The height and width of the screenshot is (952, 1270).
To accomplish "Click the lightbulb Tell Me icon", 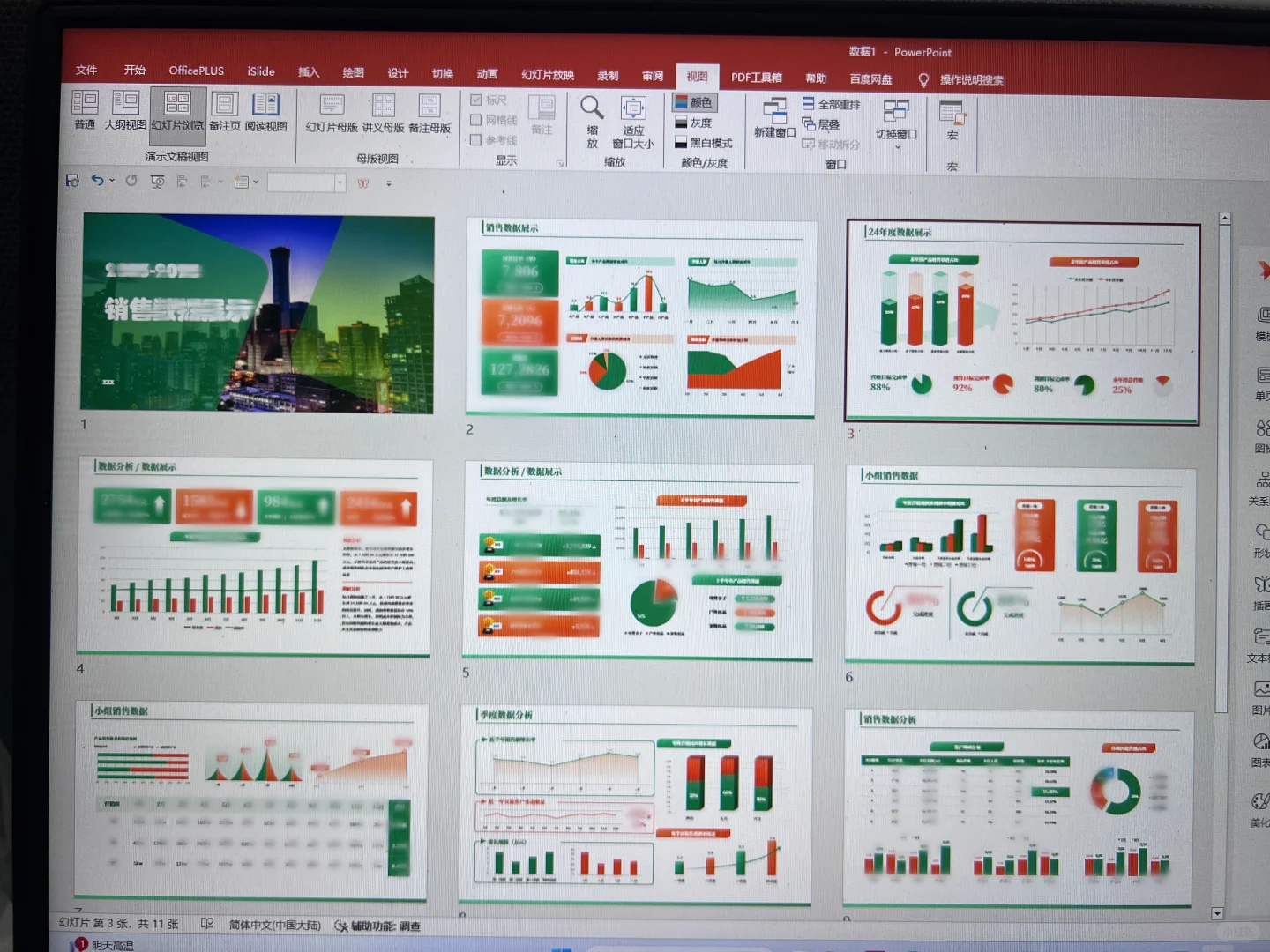I will [923, 80].
